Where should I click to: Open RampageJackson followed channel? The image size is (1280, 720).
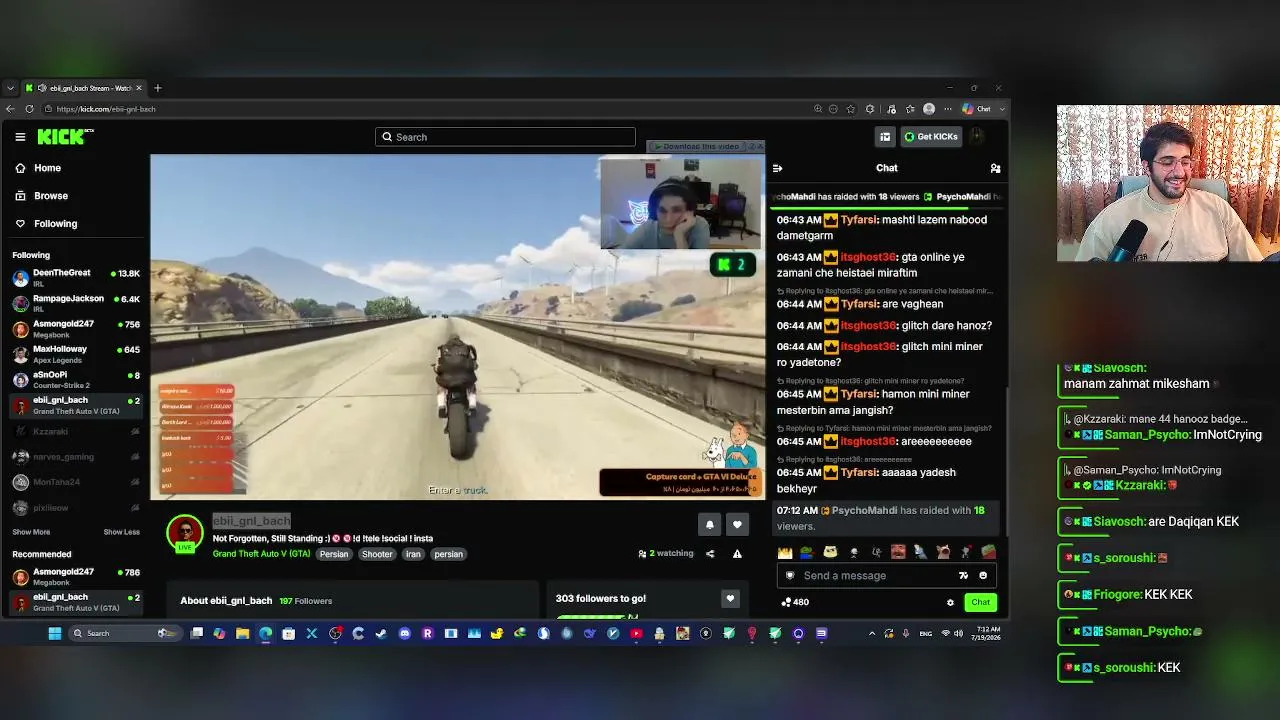pyautogui.click(x=75, y=303)
